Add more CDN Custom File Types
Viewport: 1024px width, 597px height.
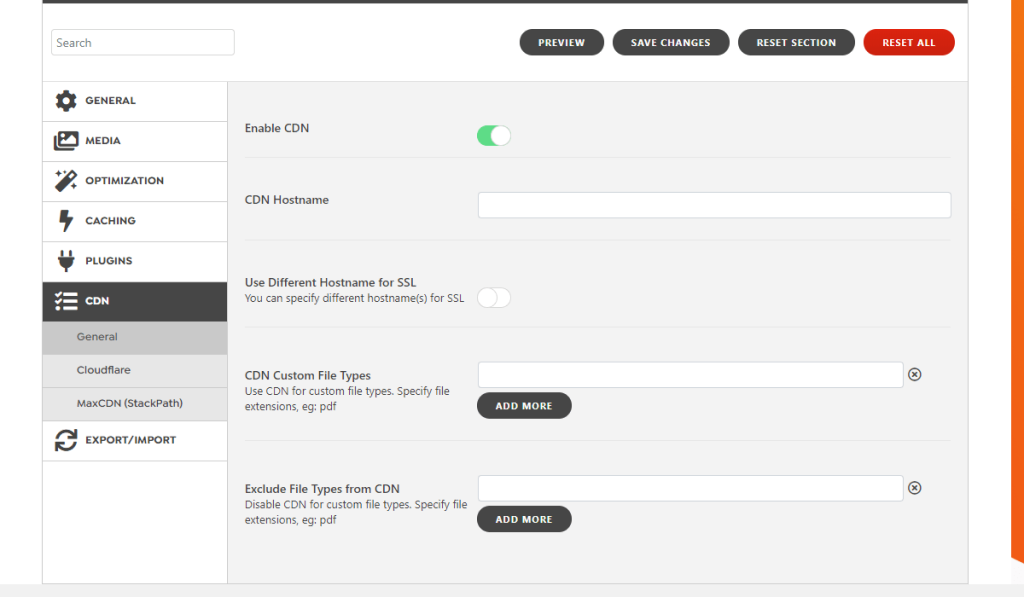[x=524, y=406]
